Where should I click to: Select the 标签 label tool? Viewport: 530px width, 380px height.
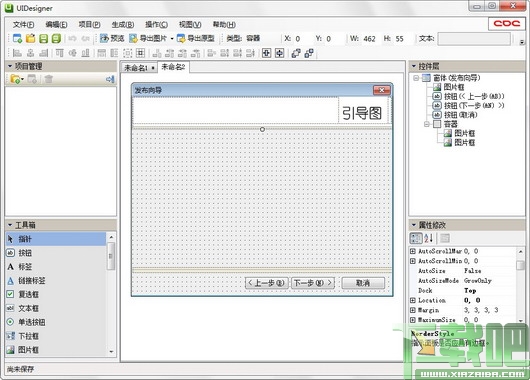(x=56, y=267)
